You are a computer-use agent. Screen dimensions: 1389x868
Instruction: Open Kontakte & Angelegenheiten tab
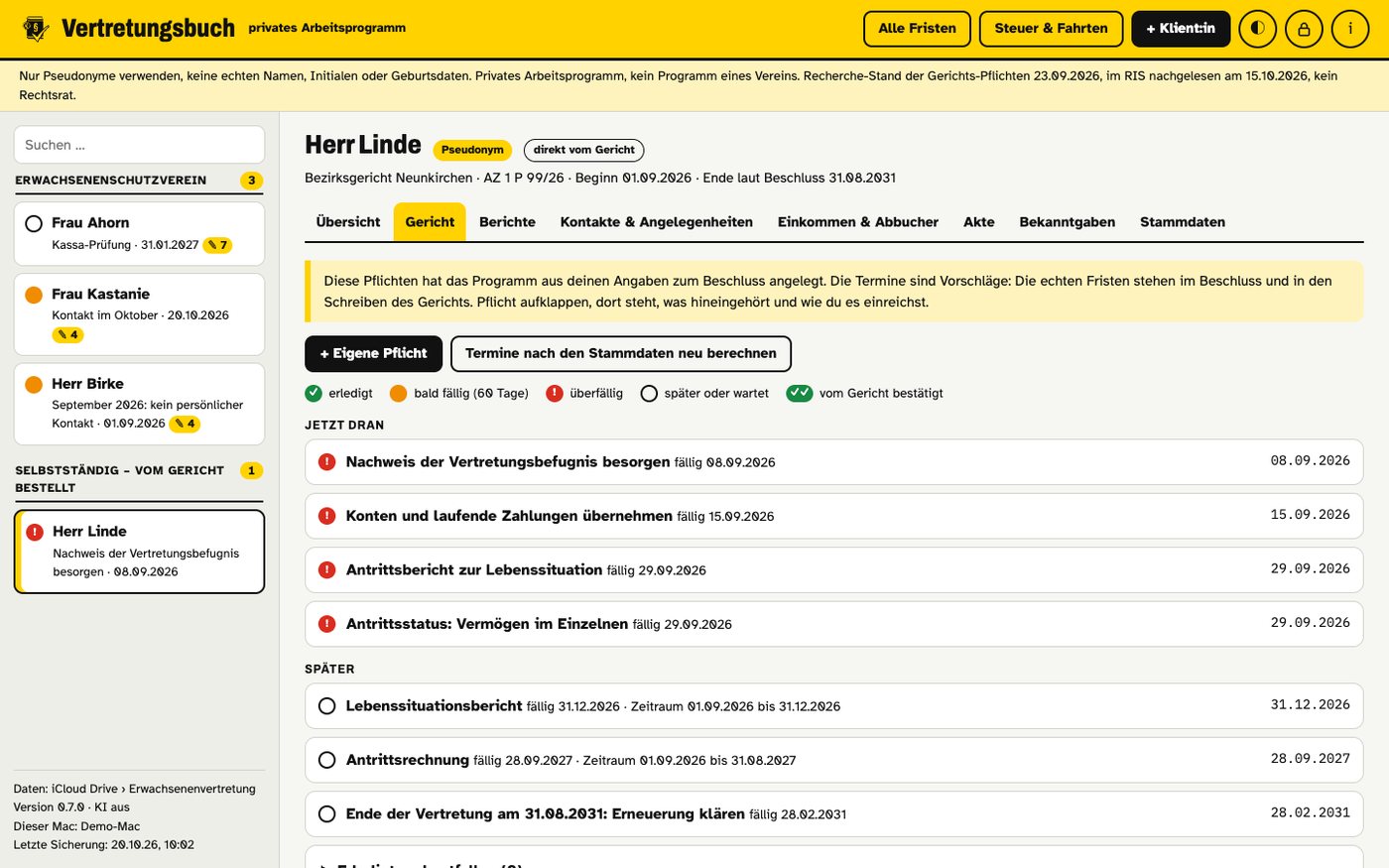(657, 222)
